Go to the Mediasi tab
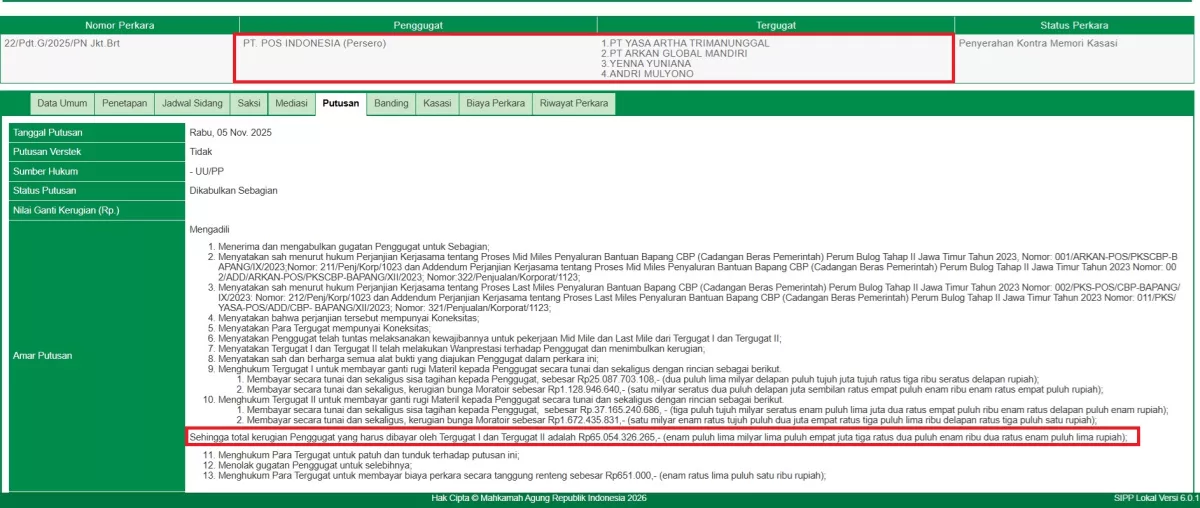This screenshot has width=1200, height=508. (291, 103)
